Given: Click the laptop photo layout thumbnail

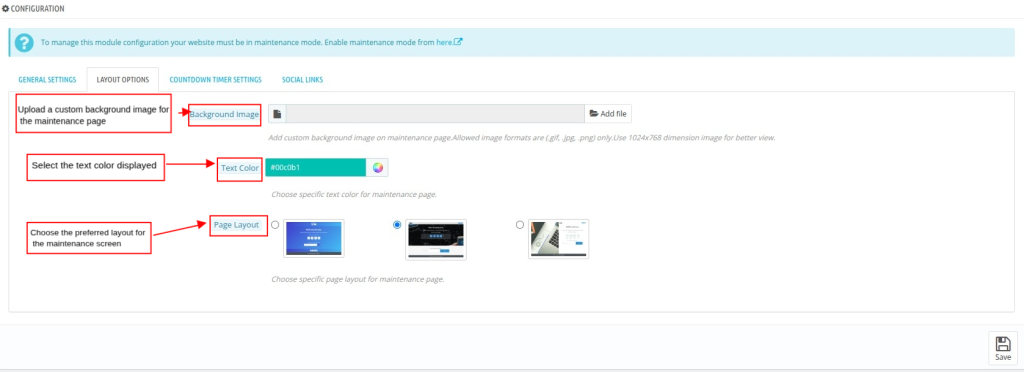Looking at the screenshot, I should point(558,239).
